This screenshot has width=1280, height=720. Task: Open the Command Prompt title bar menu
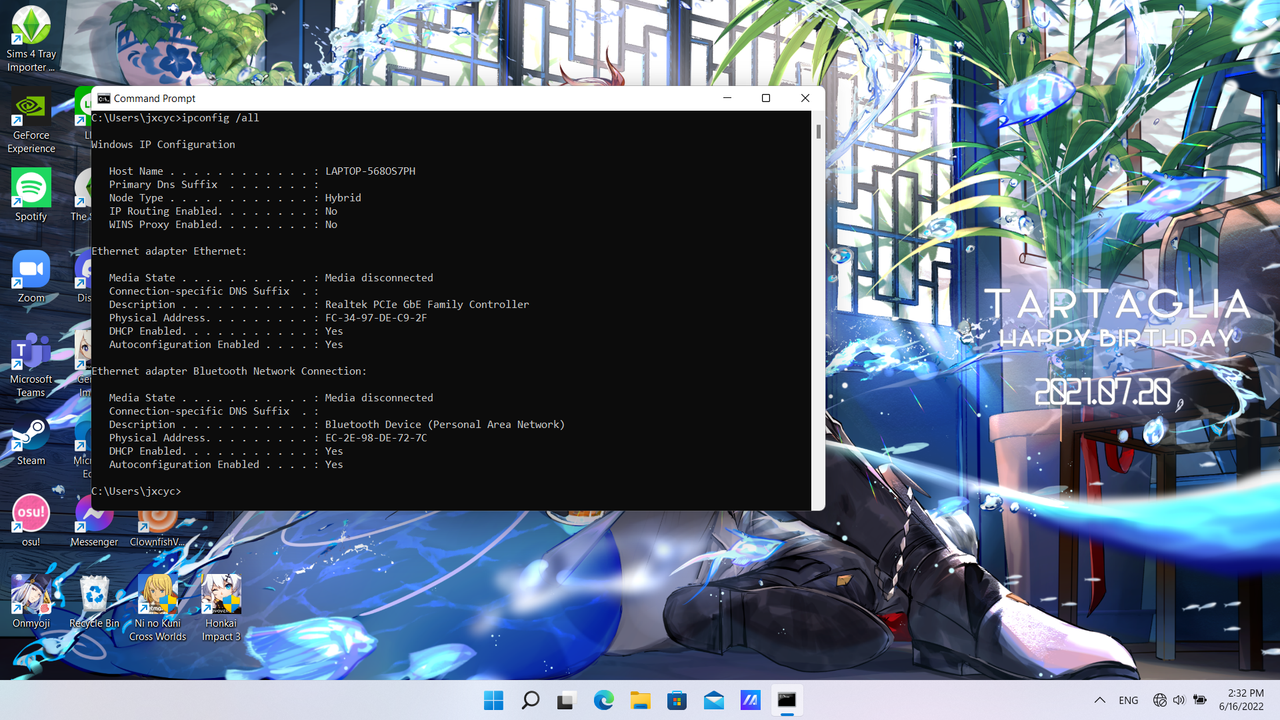[104, 98]
